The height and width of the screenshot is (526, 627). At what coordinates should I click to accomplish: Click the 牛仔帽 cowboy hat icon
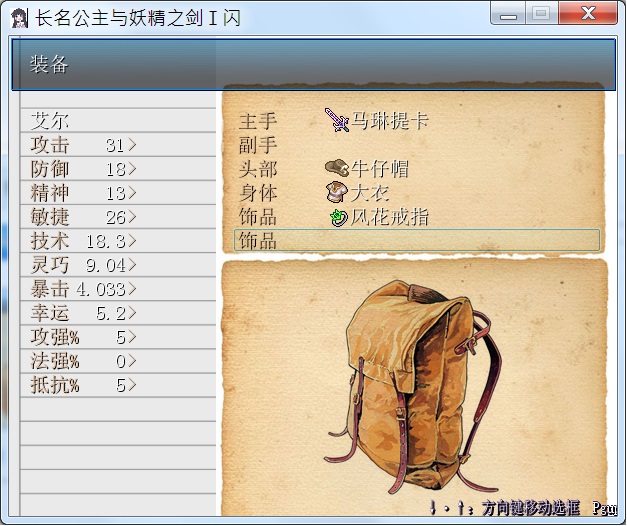pos(337,168)
